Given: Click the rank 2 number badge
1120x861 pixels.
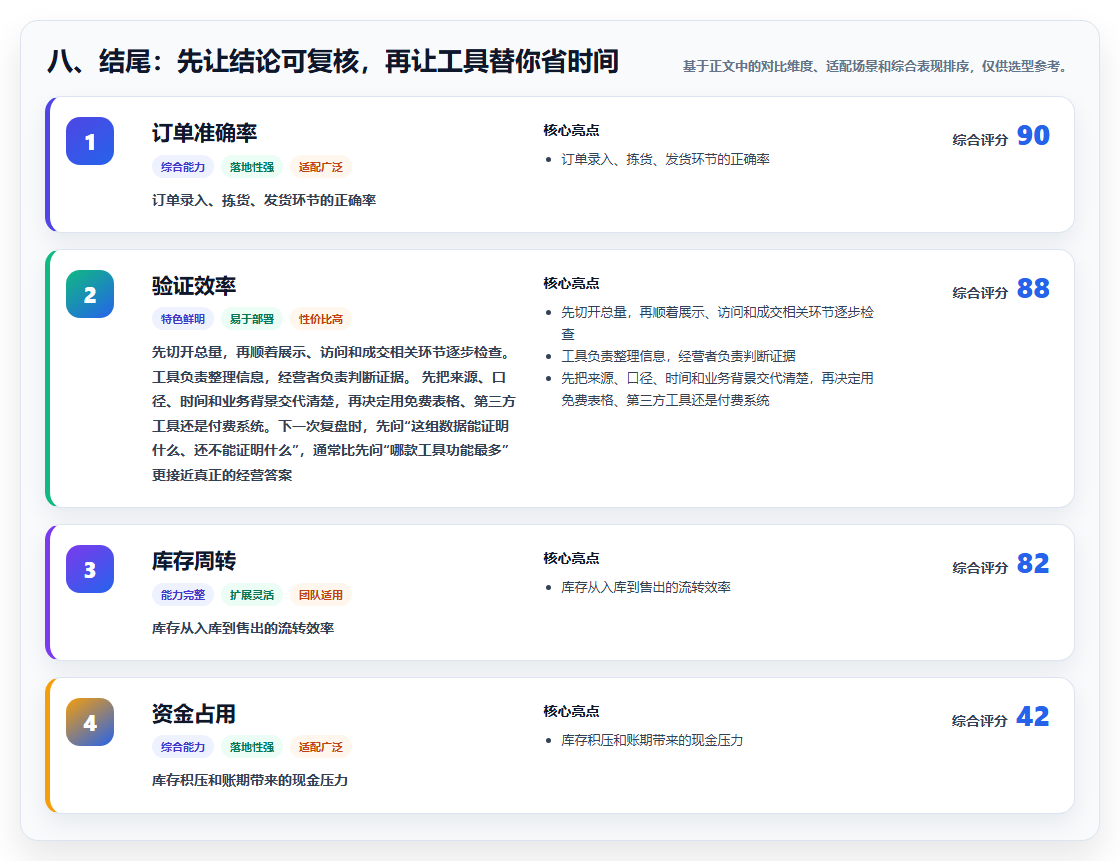Looking at the screenshot, I should coord(90,294).
